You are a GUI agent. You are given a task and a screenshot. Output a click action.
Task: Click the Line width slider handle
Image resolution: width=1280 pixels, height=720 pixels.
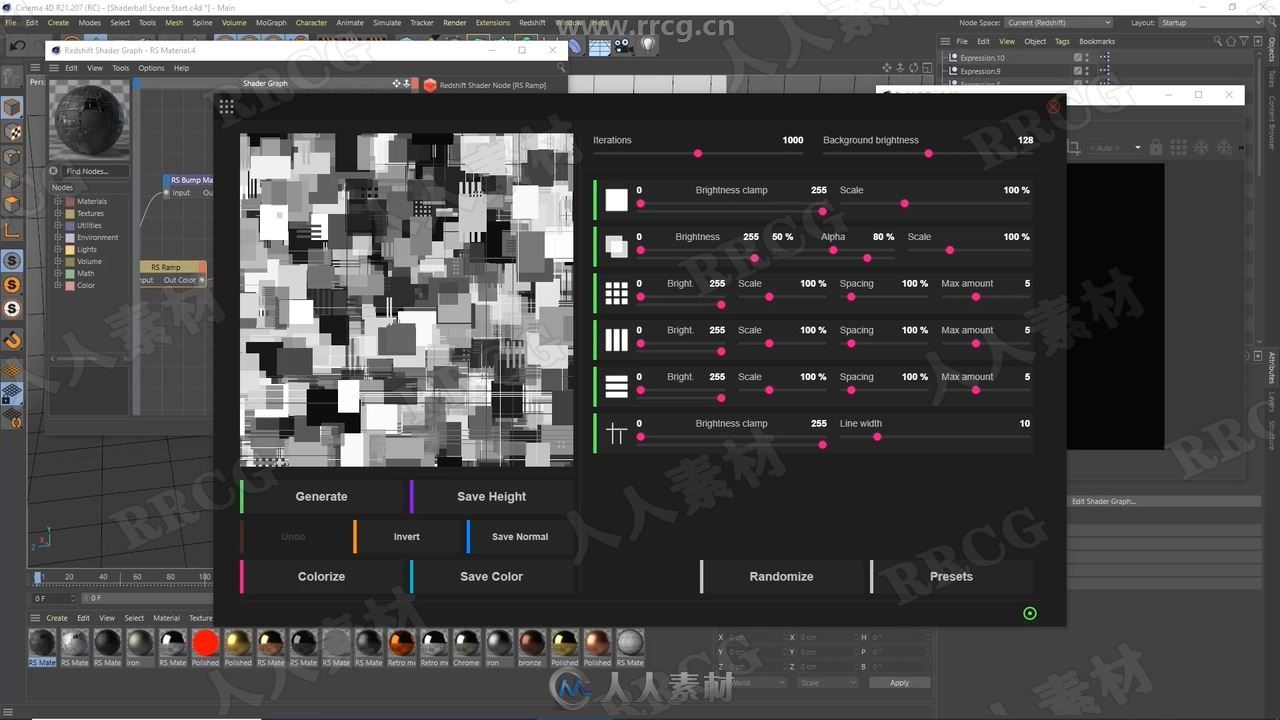[x=877, y=437]
